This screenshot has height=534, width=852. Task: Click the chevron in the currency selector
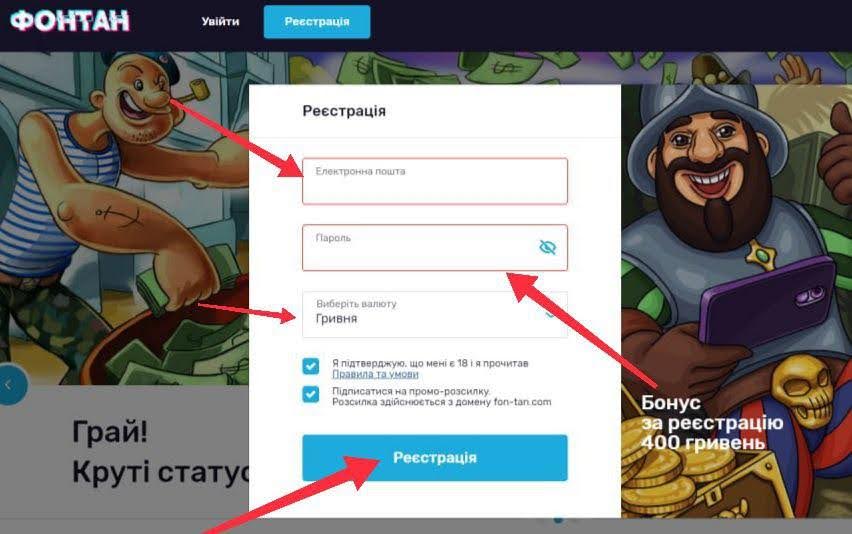pos(550,315)
